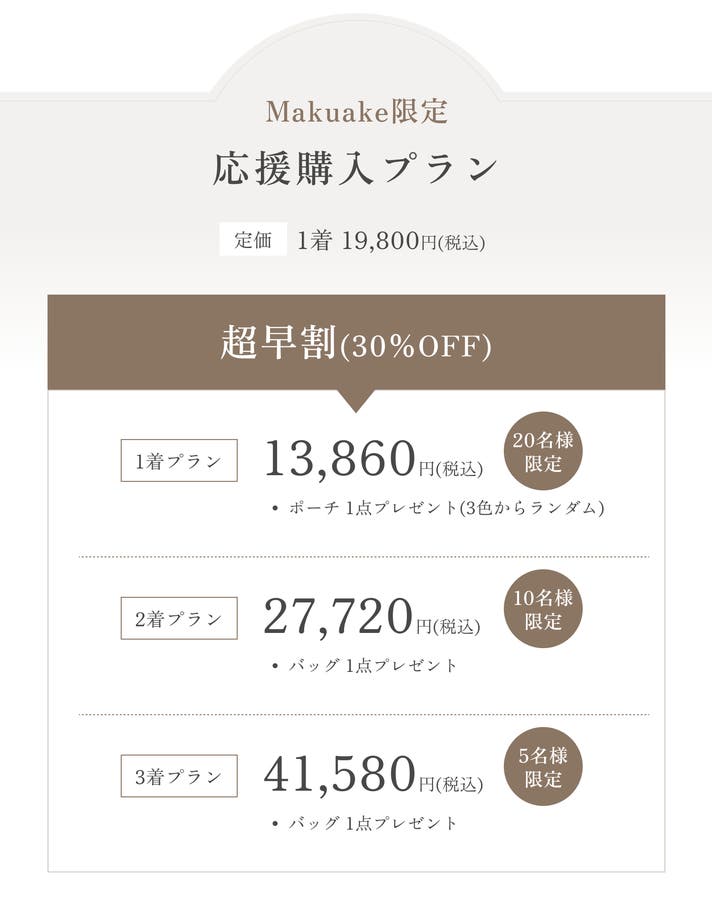Select the 応援購入プラン title
712x900 pixels.
(356, 168)
